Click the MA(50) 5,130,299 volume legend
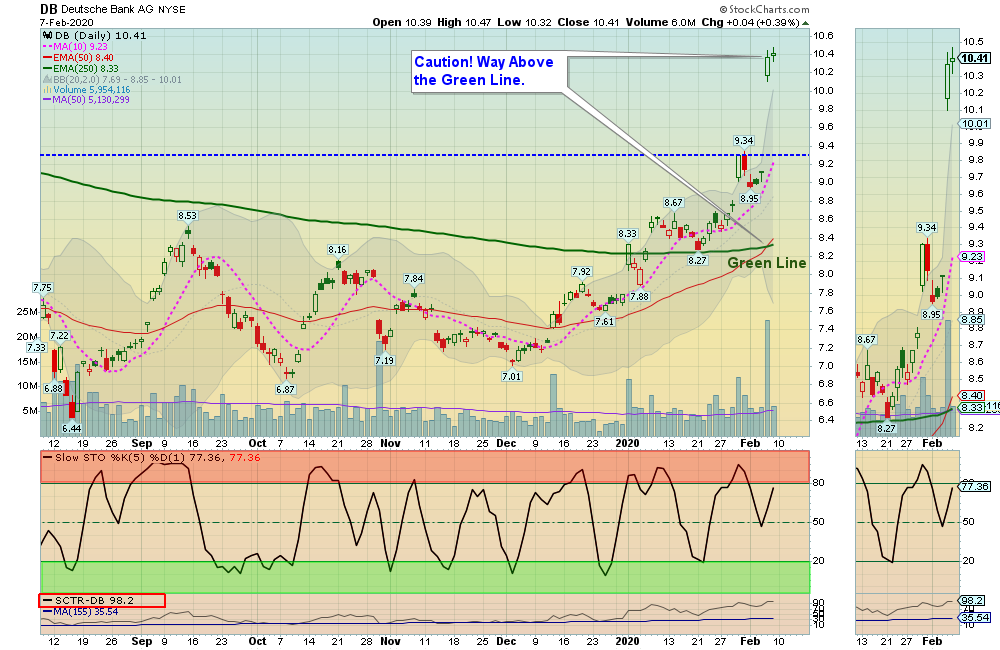 [x=86, y=100]
